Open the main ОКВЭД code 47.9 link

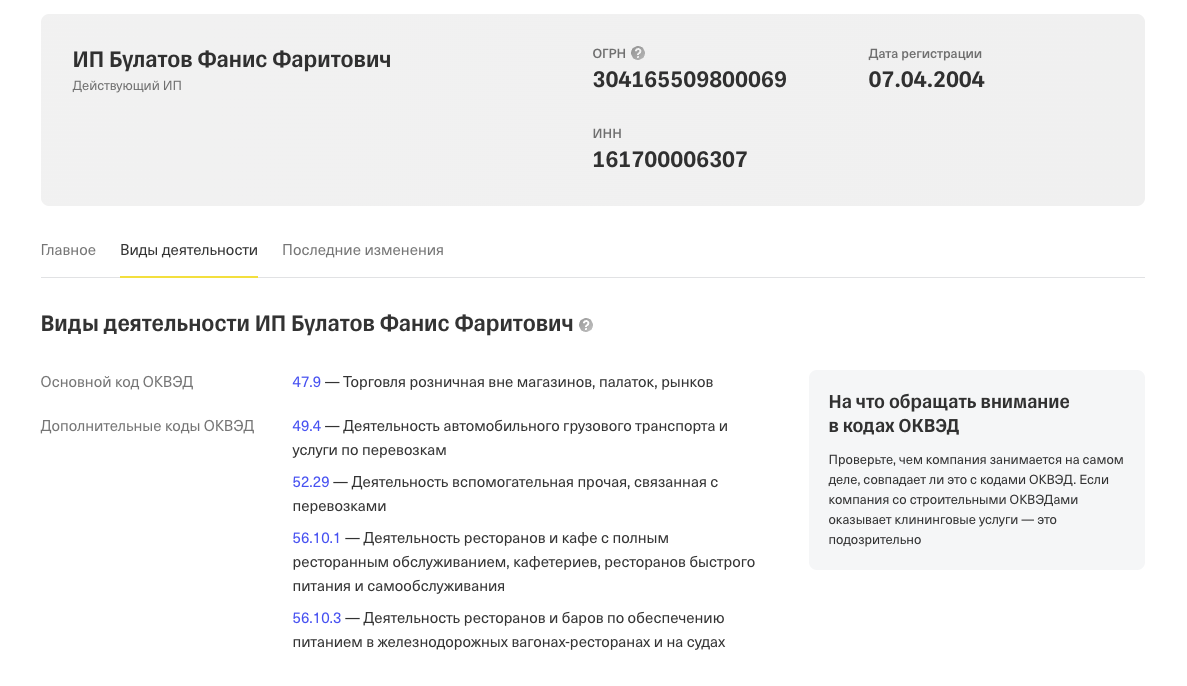point(306,382)
